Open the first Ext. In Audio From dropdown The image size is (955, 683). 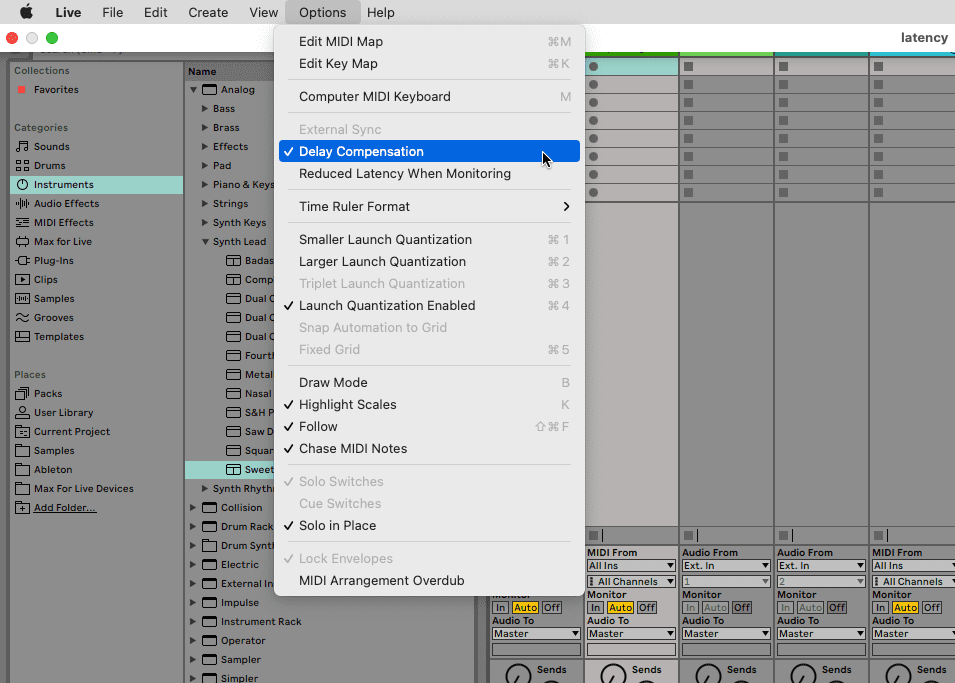click(x=726, y=565)
